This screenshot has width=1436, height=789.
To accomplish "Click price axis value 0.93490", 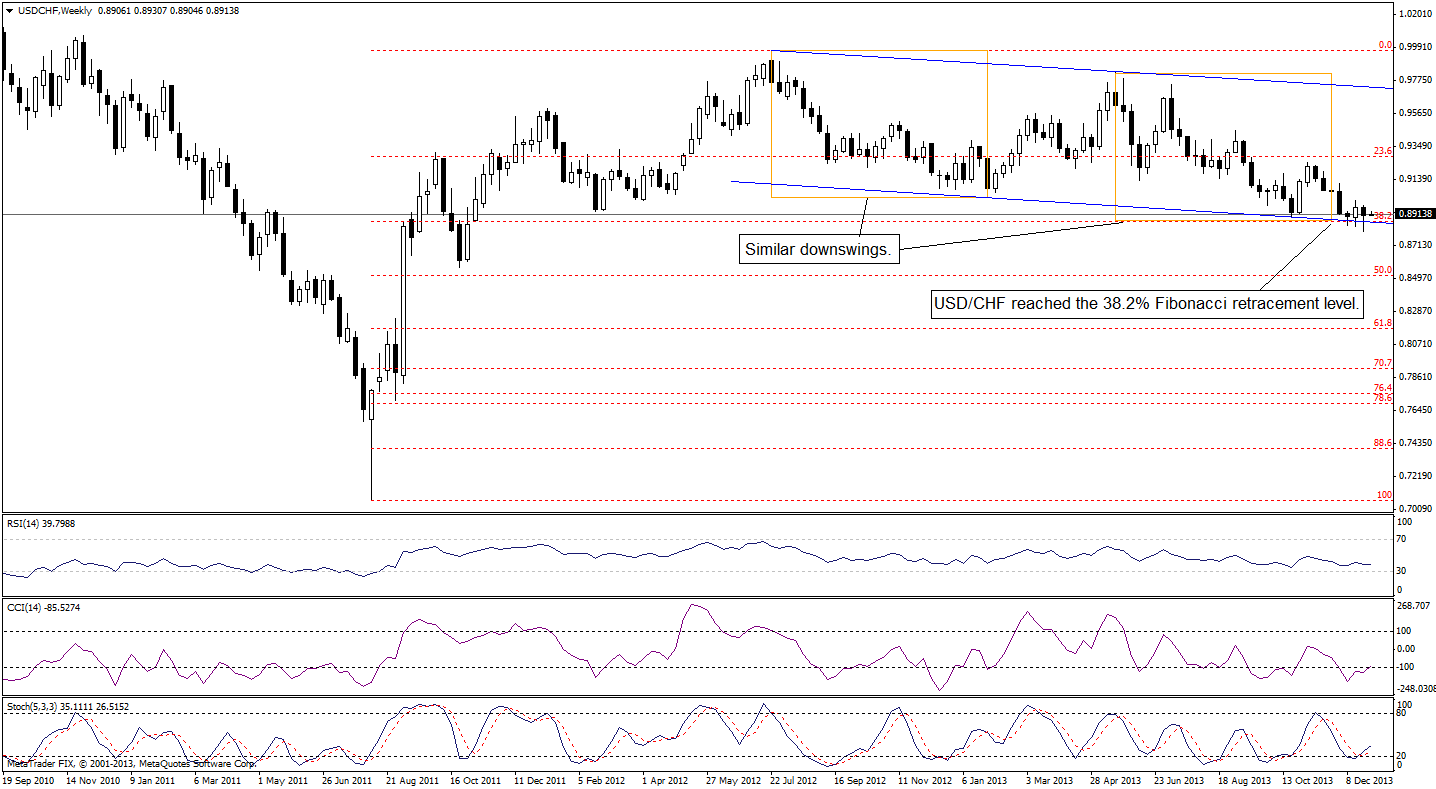I will click(x=1416, y=146).
